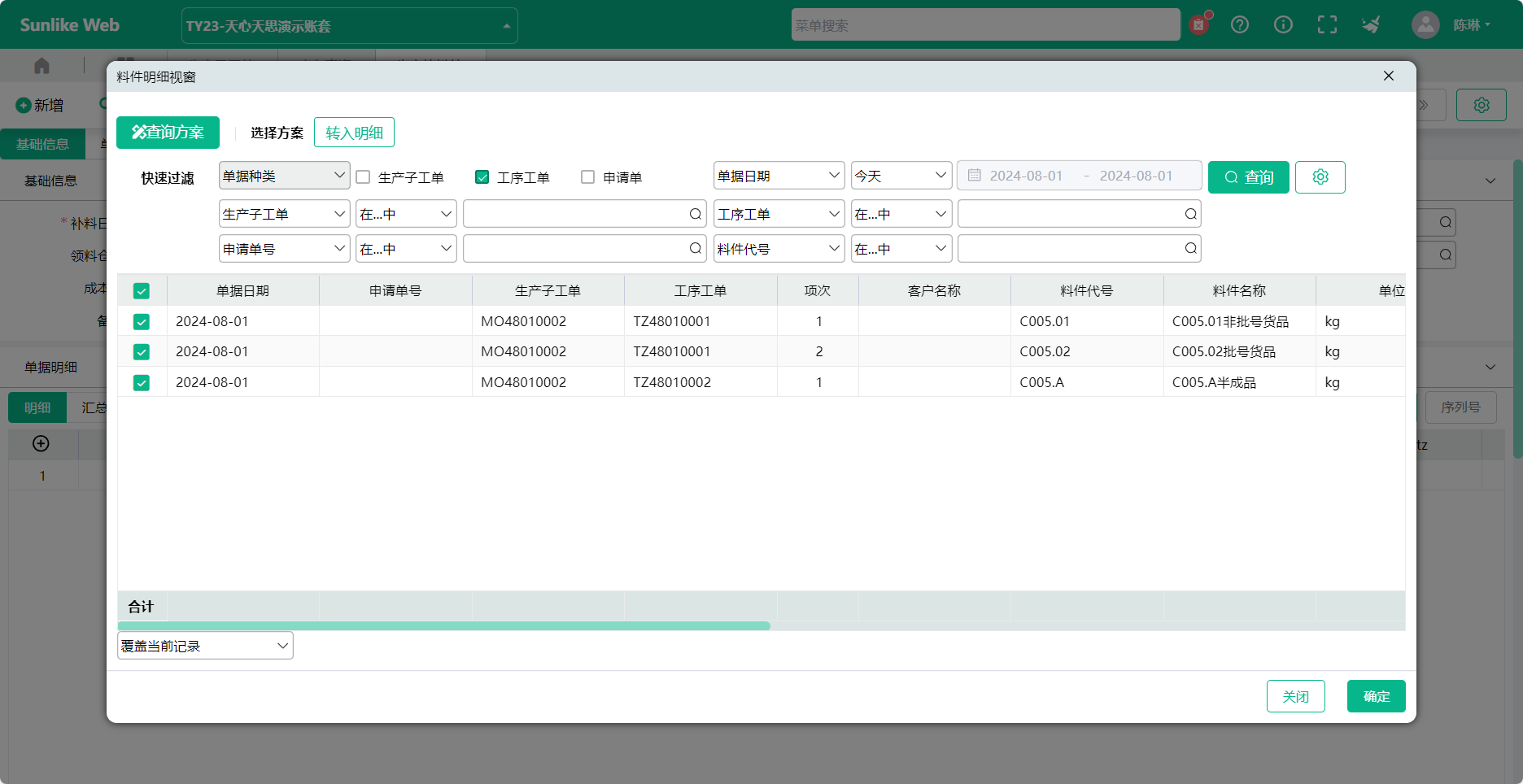Click the info circle icon in header
This screenshot has width=1523, height=784.
[x=1283, y=24]
